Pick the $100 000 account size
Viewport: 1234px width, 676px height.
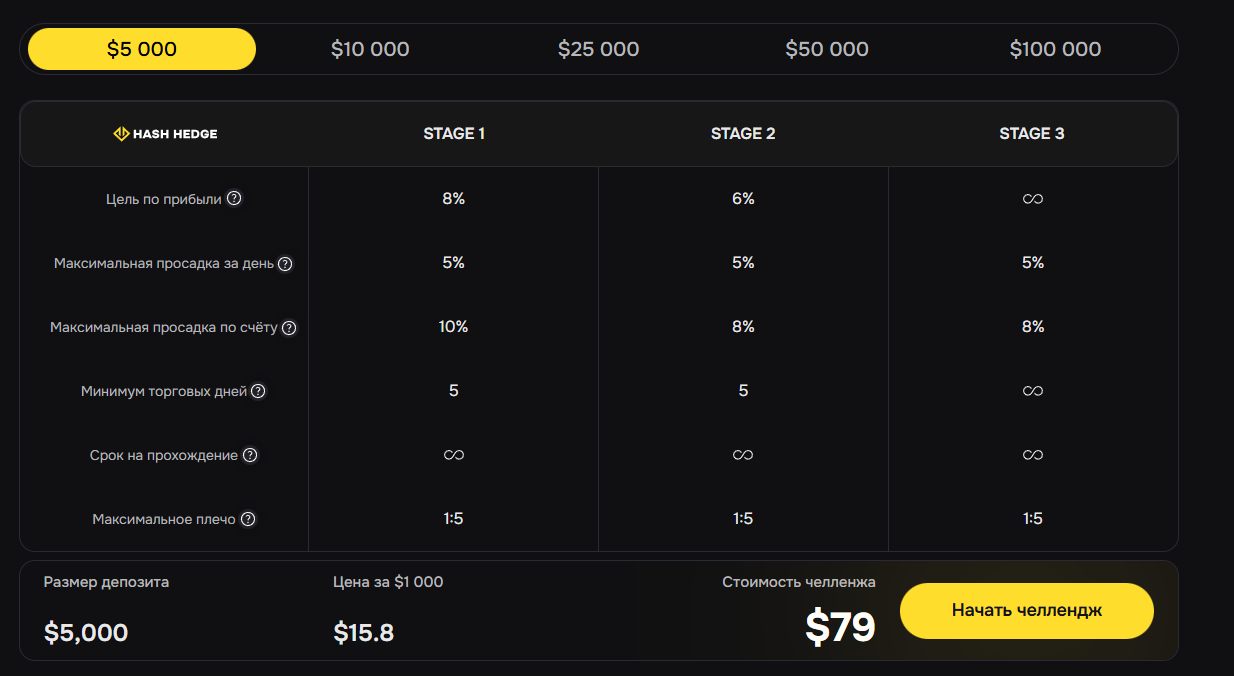coord(1055,49)
